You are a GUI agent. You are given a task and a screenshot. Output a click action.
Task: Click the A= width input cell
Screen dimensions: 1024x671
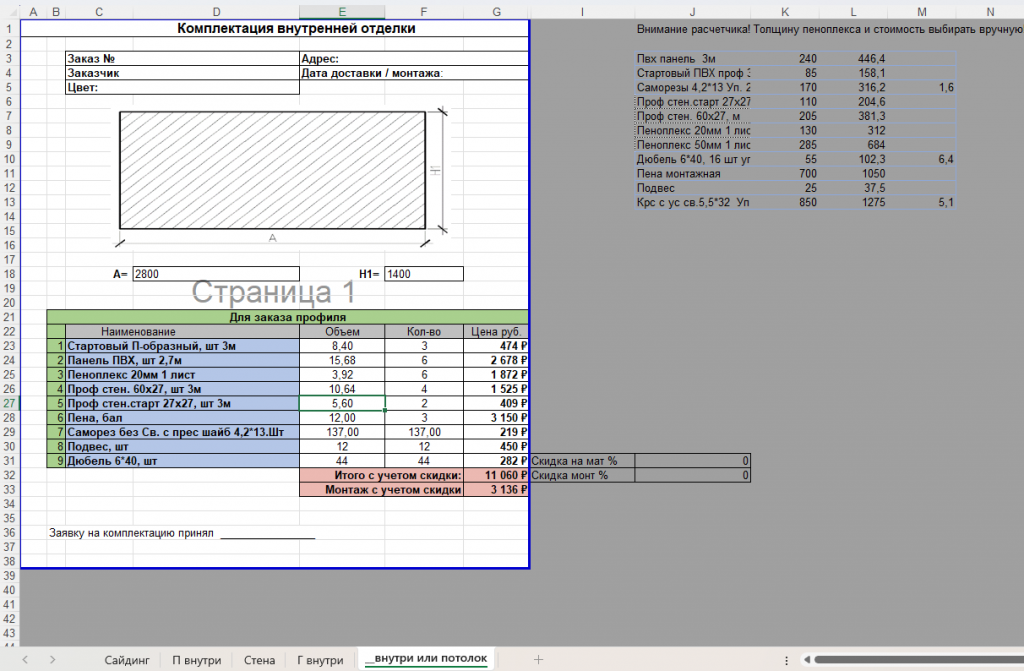[216, 274]
